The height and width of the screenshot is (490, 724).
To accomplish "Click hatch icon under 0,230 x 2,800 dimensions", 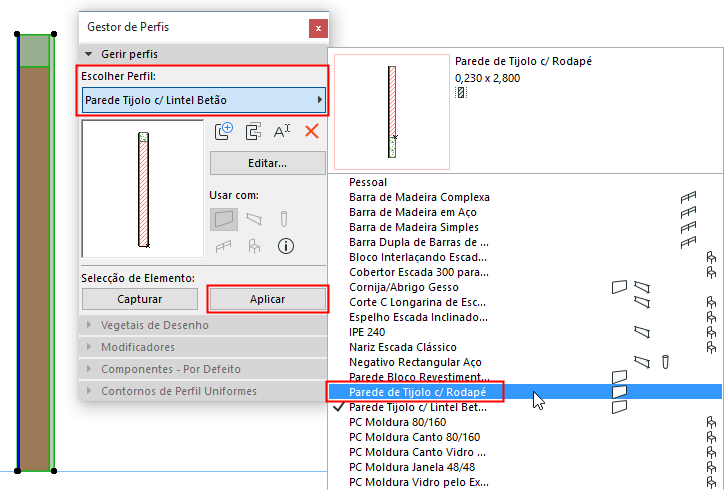I will [461, 93].
